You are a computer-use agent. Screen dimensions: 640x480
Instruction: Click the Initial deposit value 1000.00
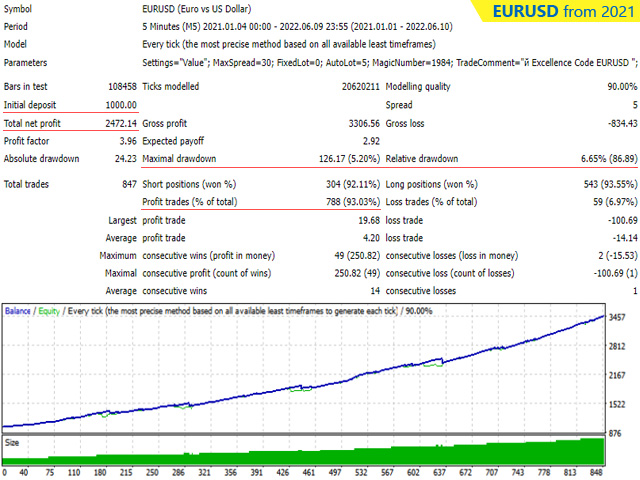pos(121,105)
